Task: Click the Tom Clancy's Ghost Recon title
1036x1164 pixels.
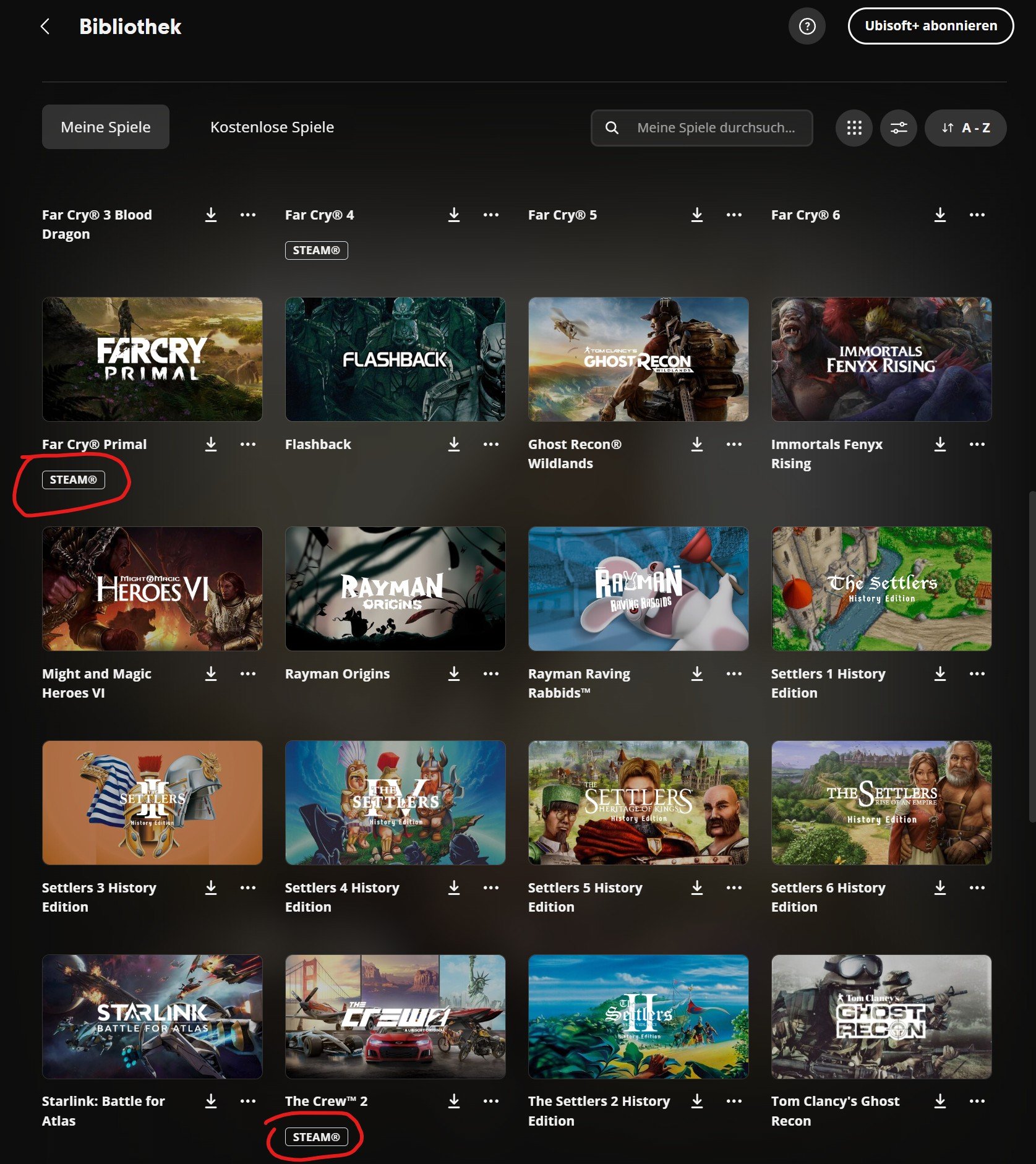Action: point(836,1111)
